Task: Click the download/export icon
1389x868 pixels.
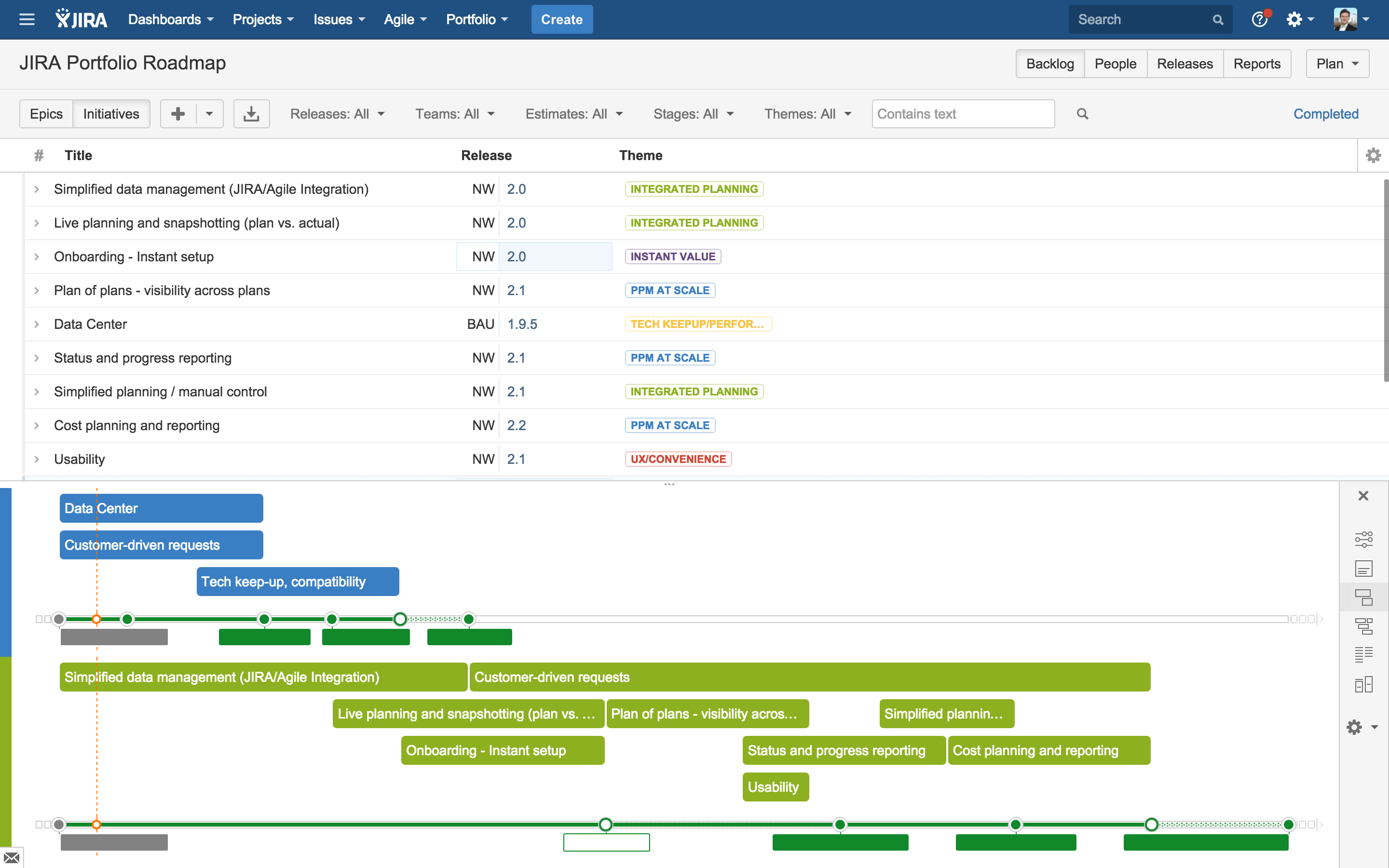Action: (251, 113)
